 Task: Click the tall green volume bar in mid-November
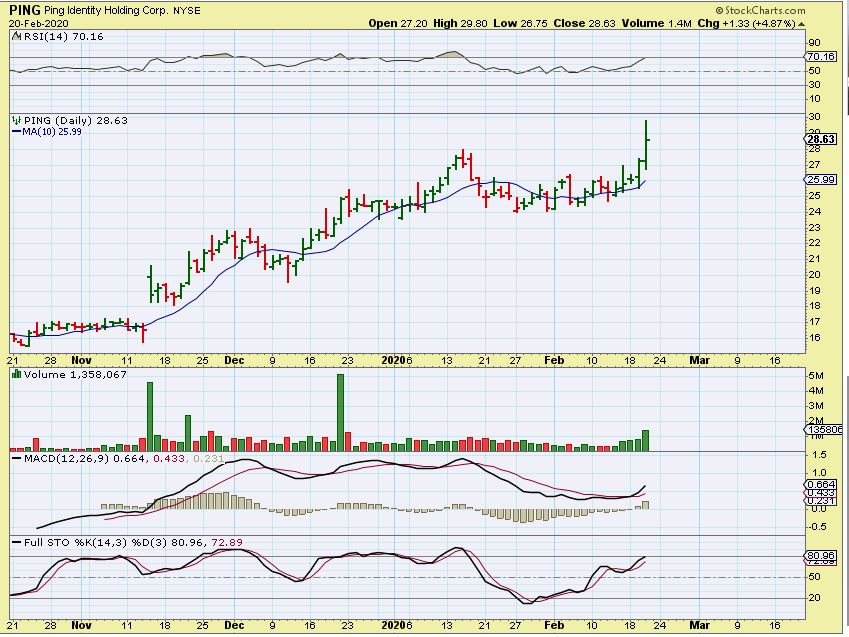tap(150, 417)
